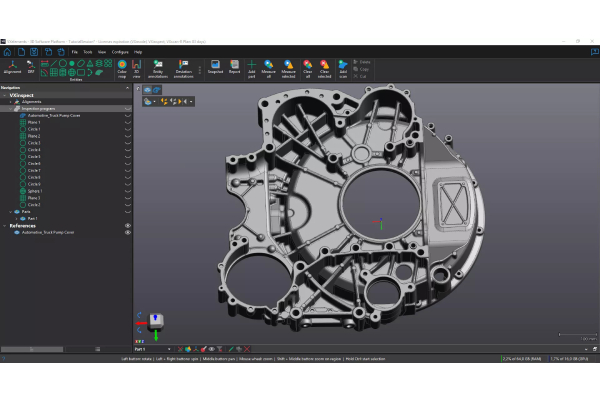Toggle visibility of Inspection program row
The image size is (600, 400).
click(128, 109)
